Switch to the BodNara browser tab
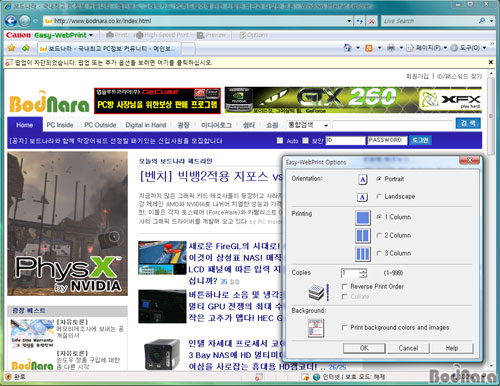 pos(109,49)
